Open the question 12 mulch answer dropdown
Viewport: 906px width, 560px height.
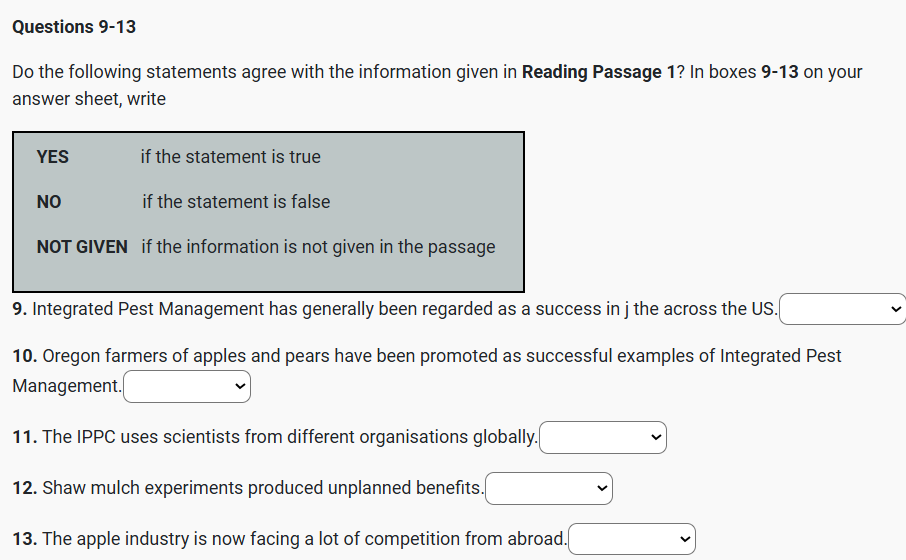click(x=548, y=488)
